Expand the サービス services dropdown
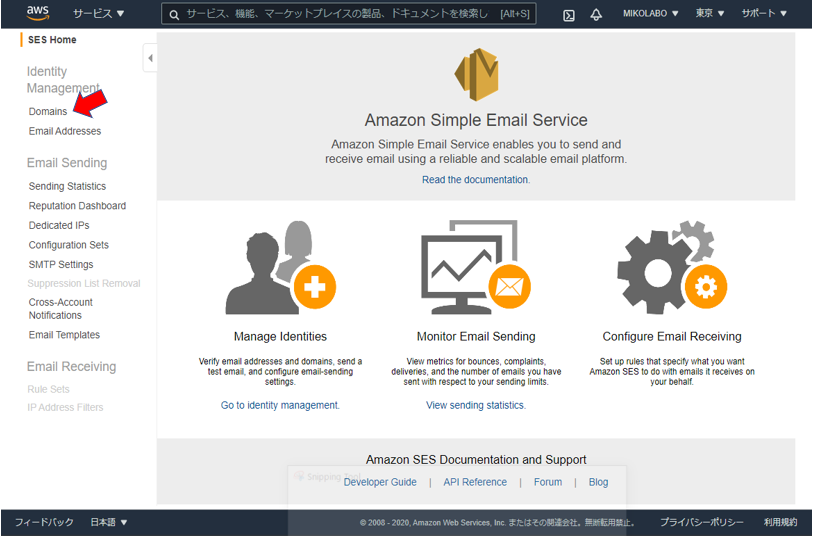This screenshot has height=536, width=813. tap(99, 13)
